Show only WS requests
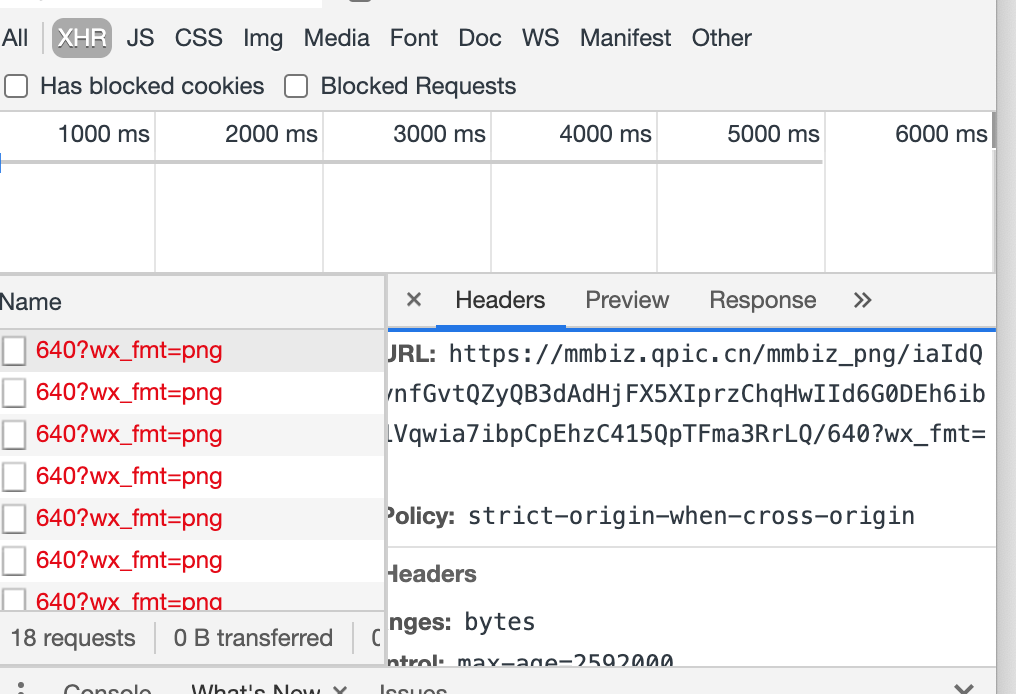 540,38
